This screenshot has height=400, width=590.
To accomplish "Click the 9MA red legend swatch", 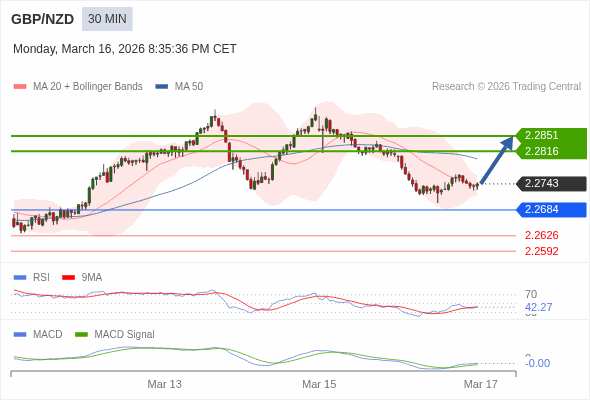I will pyautogui.click(x=68, y=278).
